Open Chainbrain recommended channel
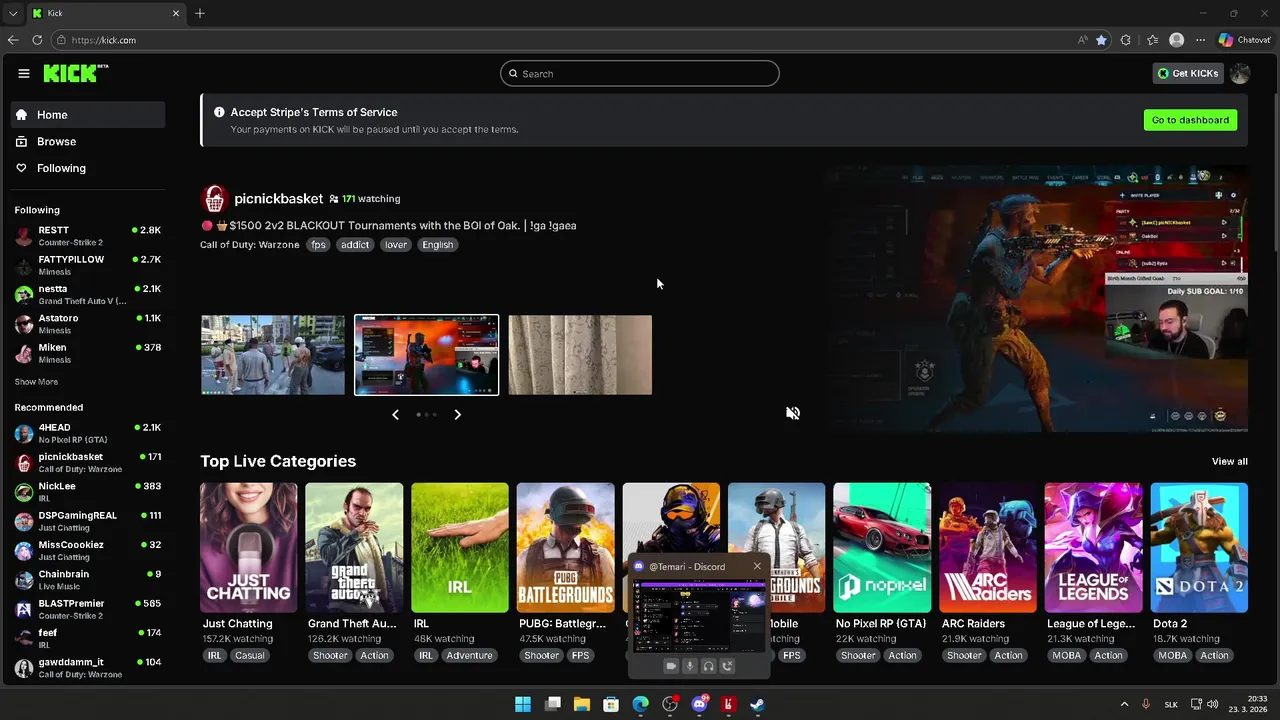 [88, 580]
